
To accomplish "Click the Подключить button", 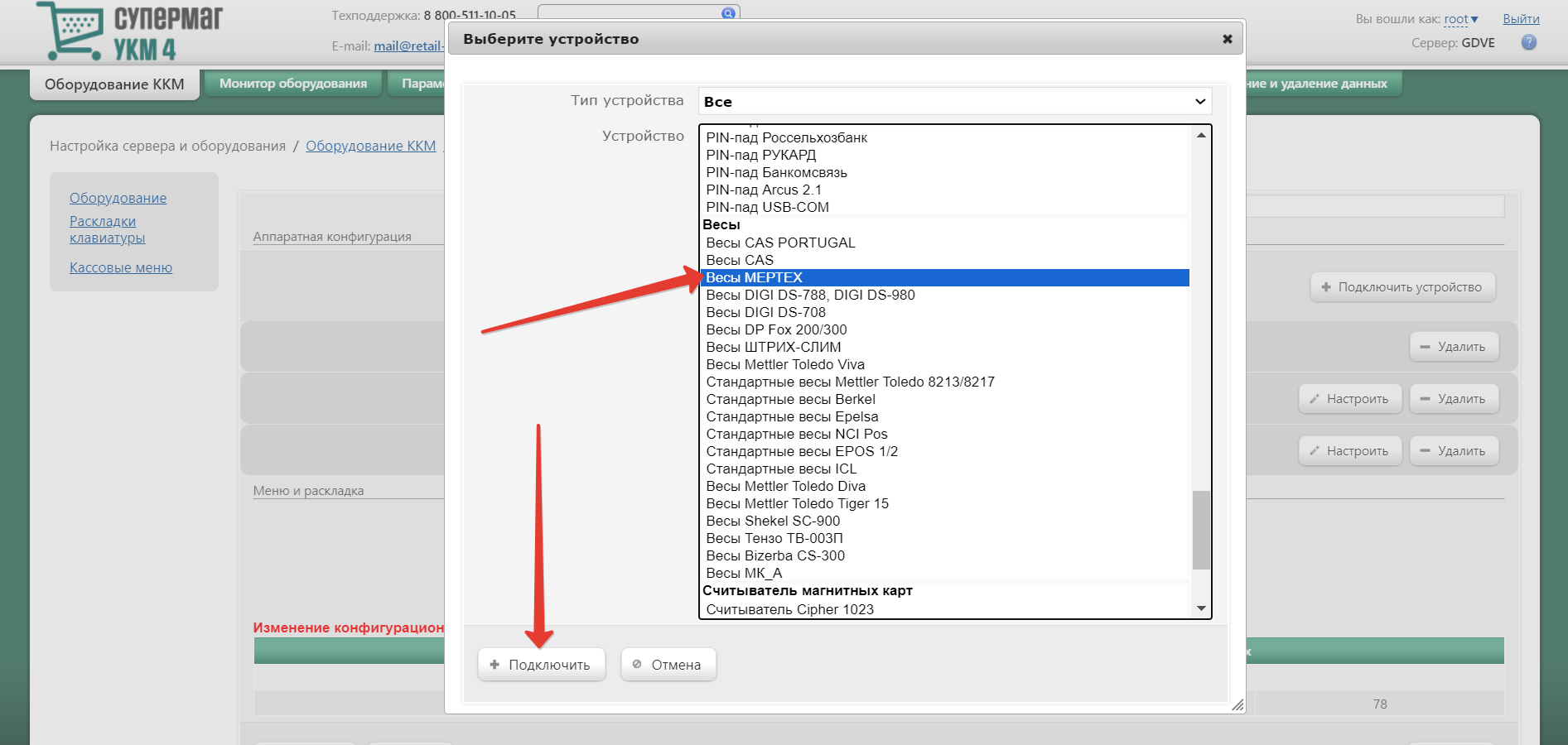I will [x=541, y=665].
